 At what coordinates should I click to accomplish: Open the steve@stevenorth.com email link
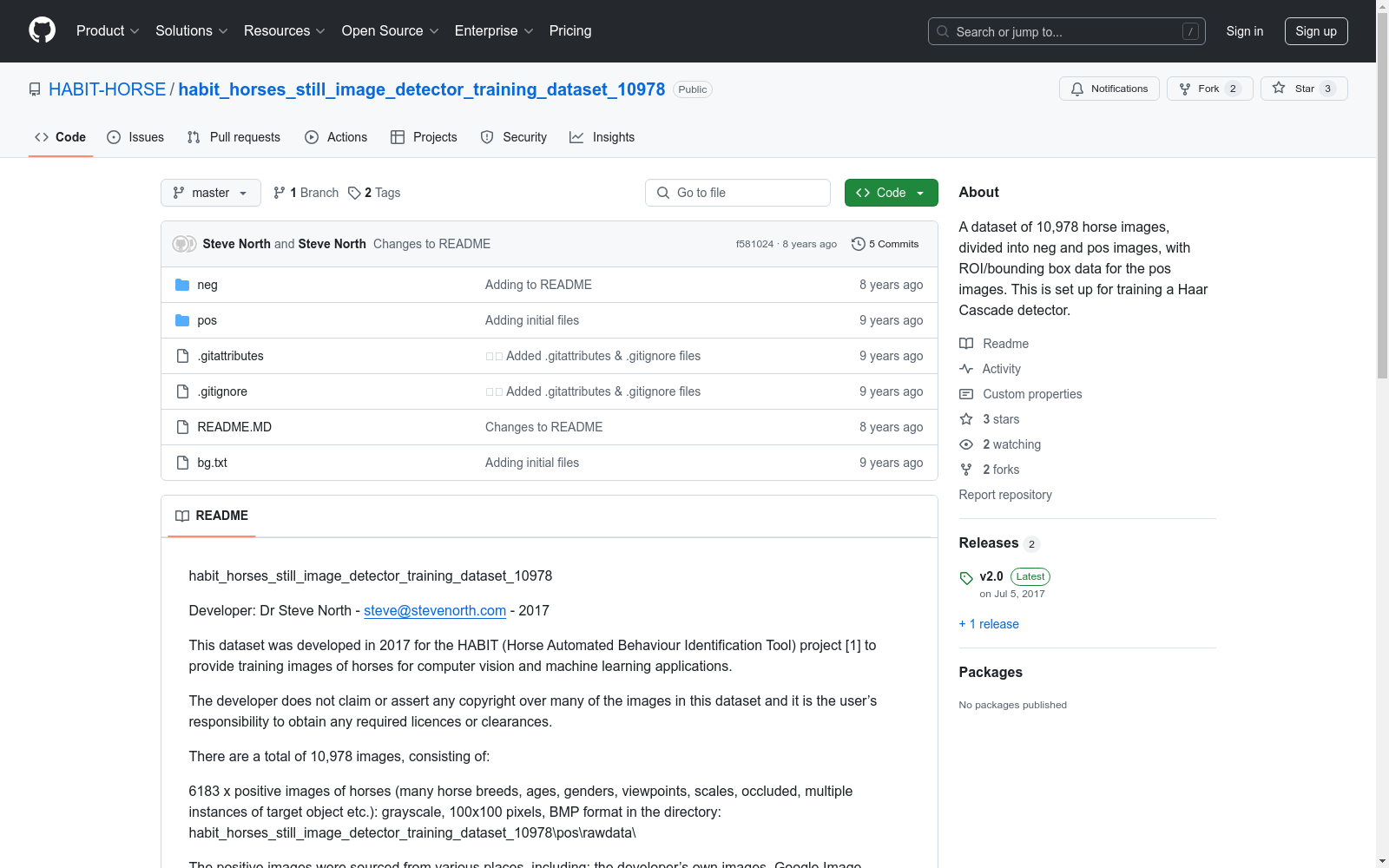pos(435,610)
